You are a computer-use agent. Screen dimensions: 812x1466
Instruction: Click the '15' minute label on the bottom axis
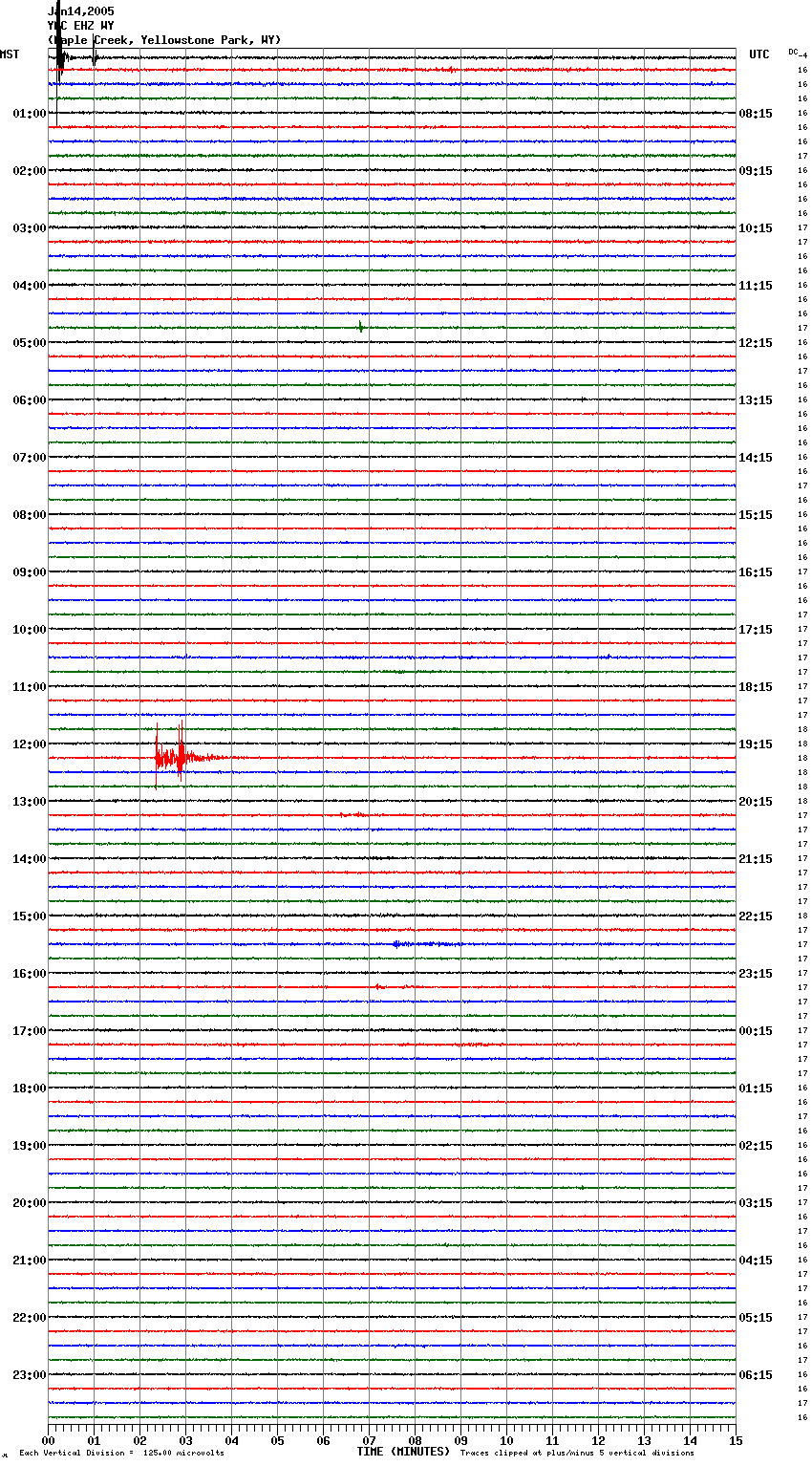736,1439
